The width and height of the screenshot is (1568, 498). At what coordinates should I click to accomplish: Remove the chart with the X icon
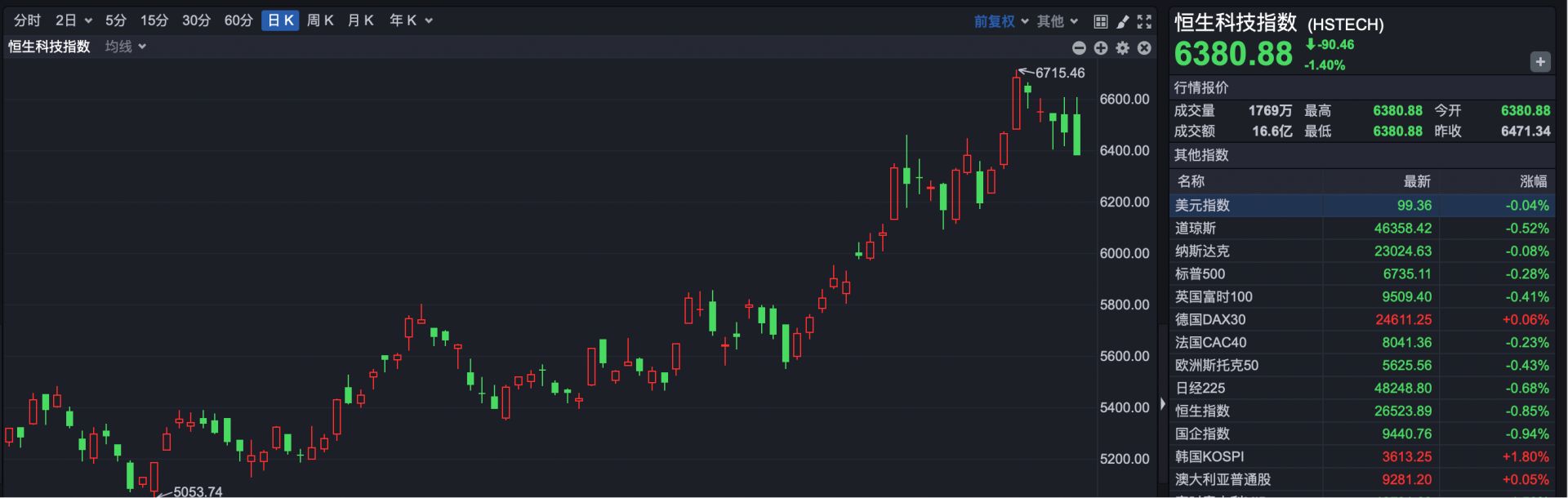tap(1144, 48)
